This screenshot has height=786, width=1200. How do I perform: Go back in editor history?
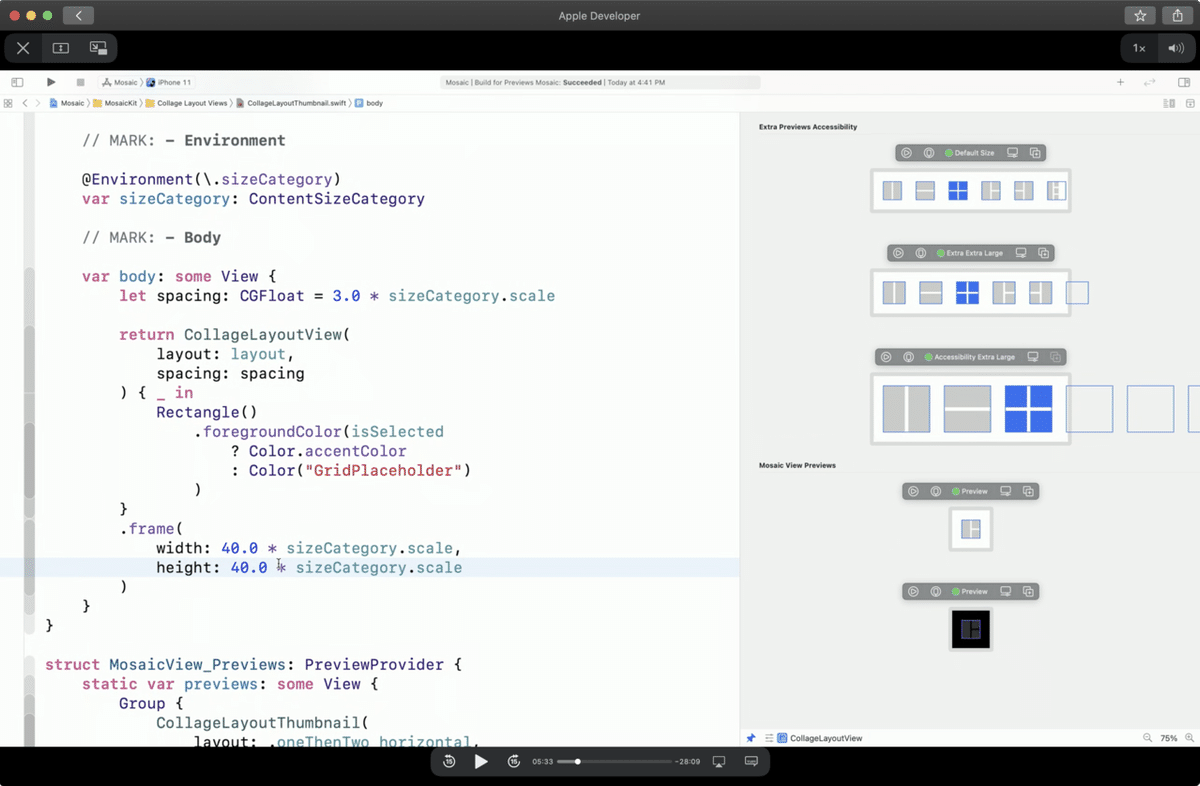(x=25, y=103)
